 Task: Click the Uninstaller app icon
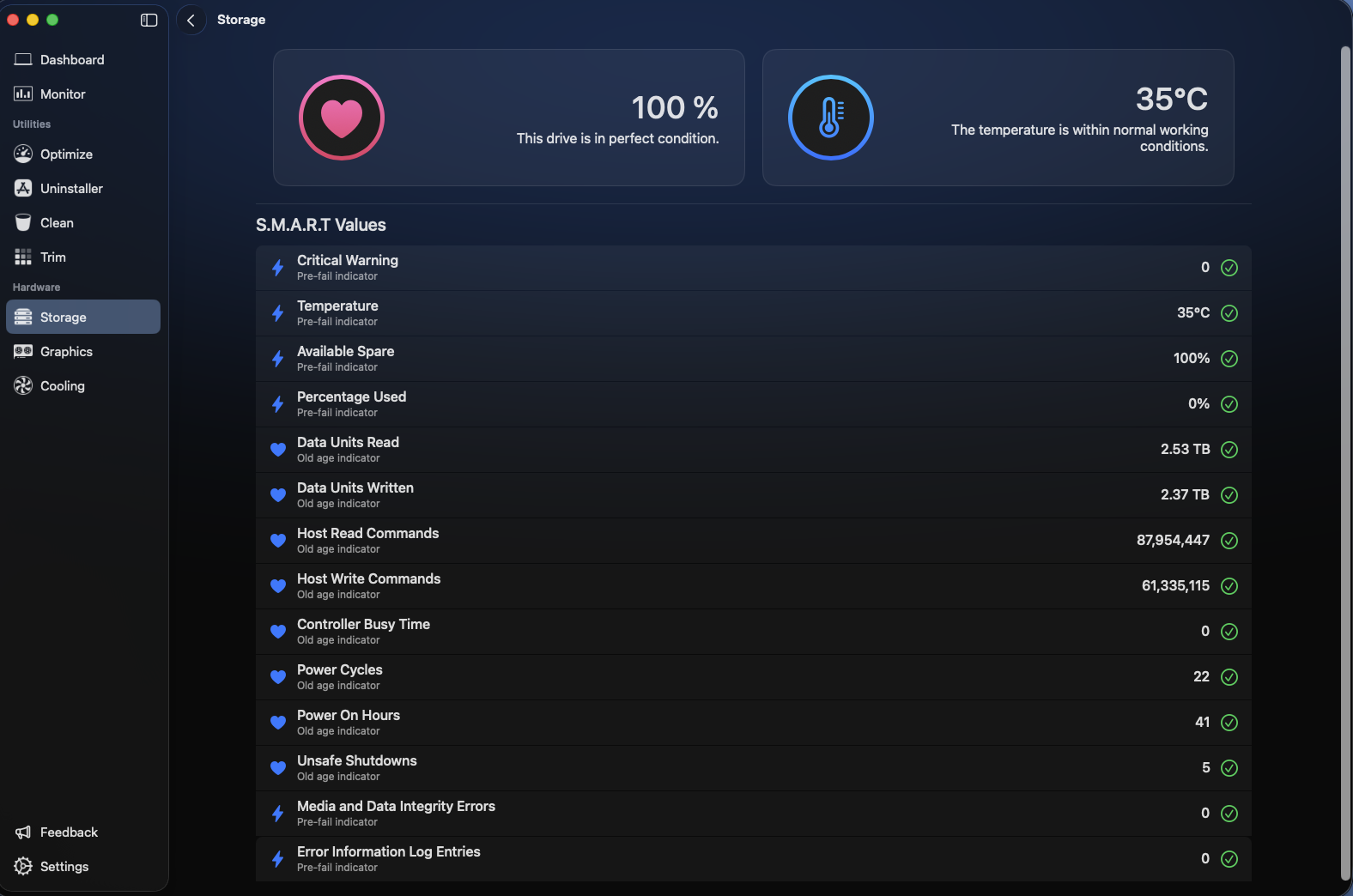[x=23, y=188]
